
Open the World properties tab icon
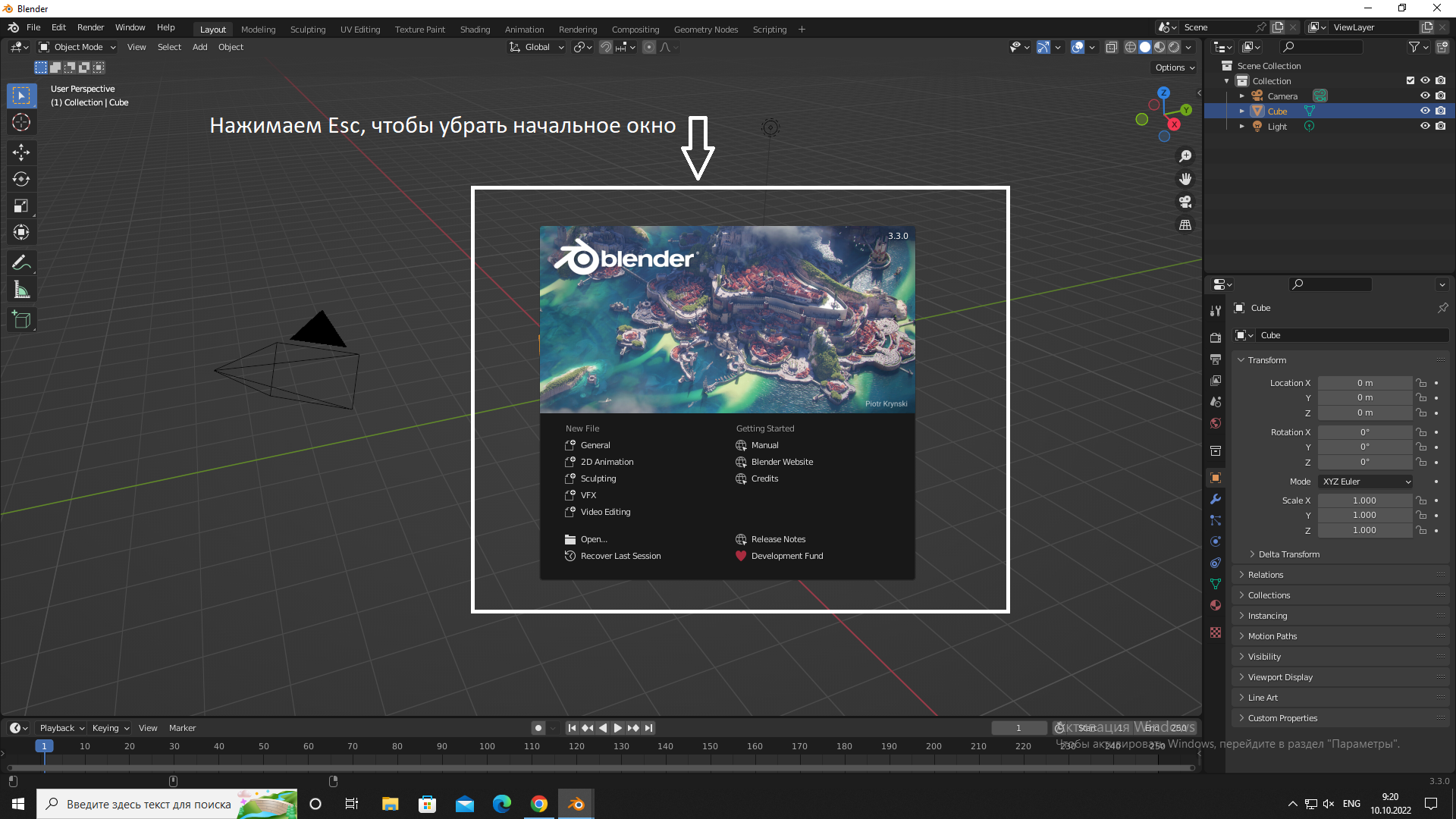[x=1216, y=422]
